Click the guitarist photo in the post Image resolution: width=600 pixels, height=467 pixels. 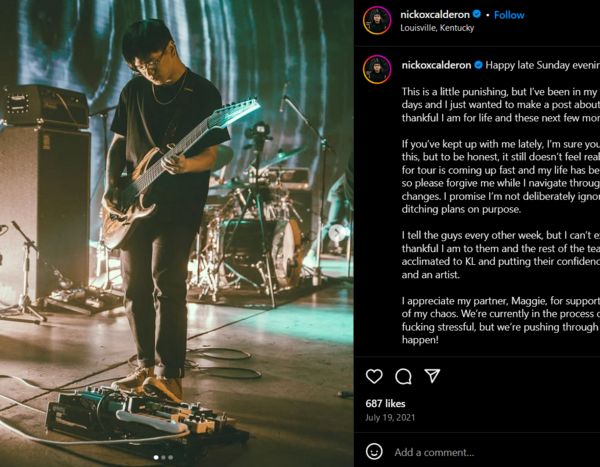[177, 234]
